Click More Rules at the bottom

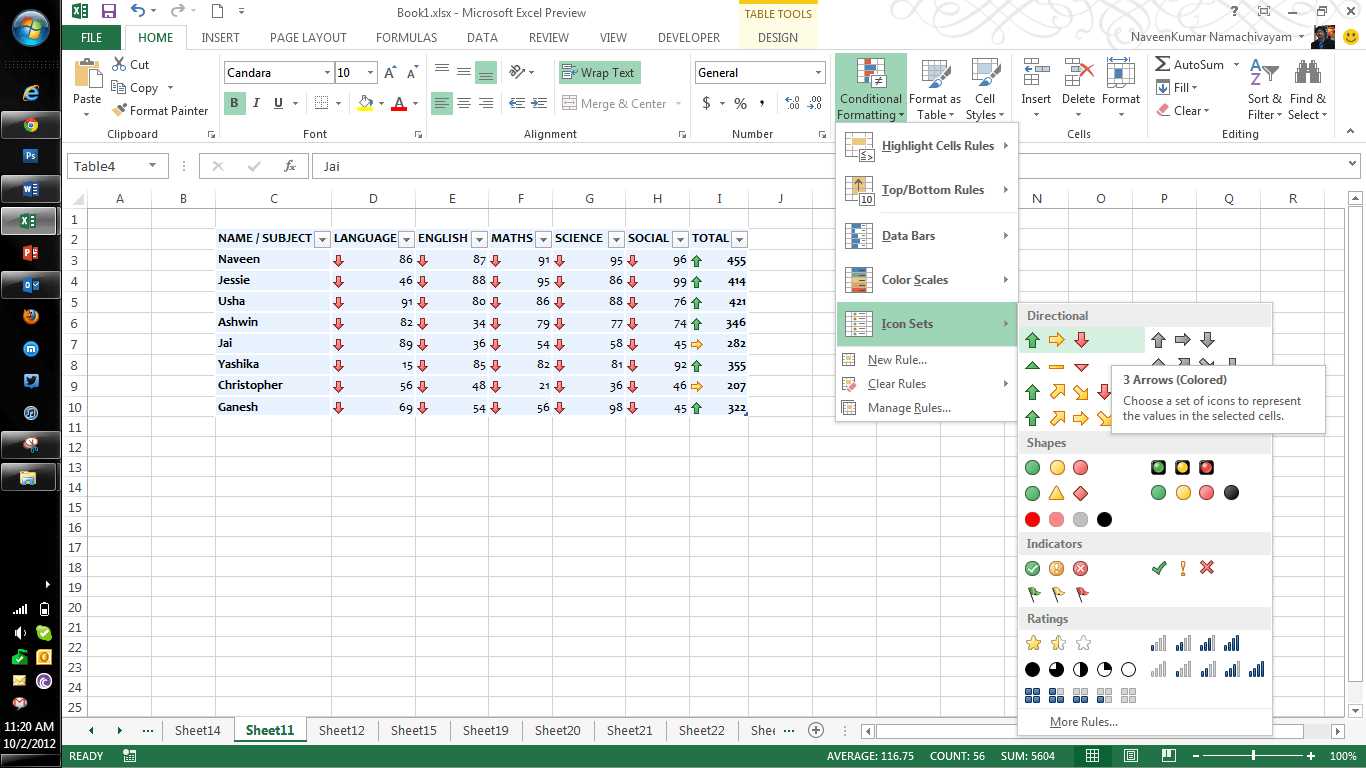pyautogui.click(x=1084, y=722)
